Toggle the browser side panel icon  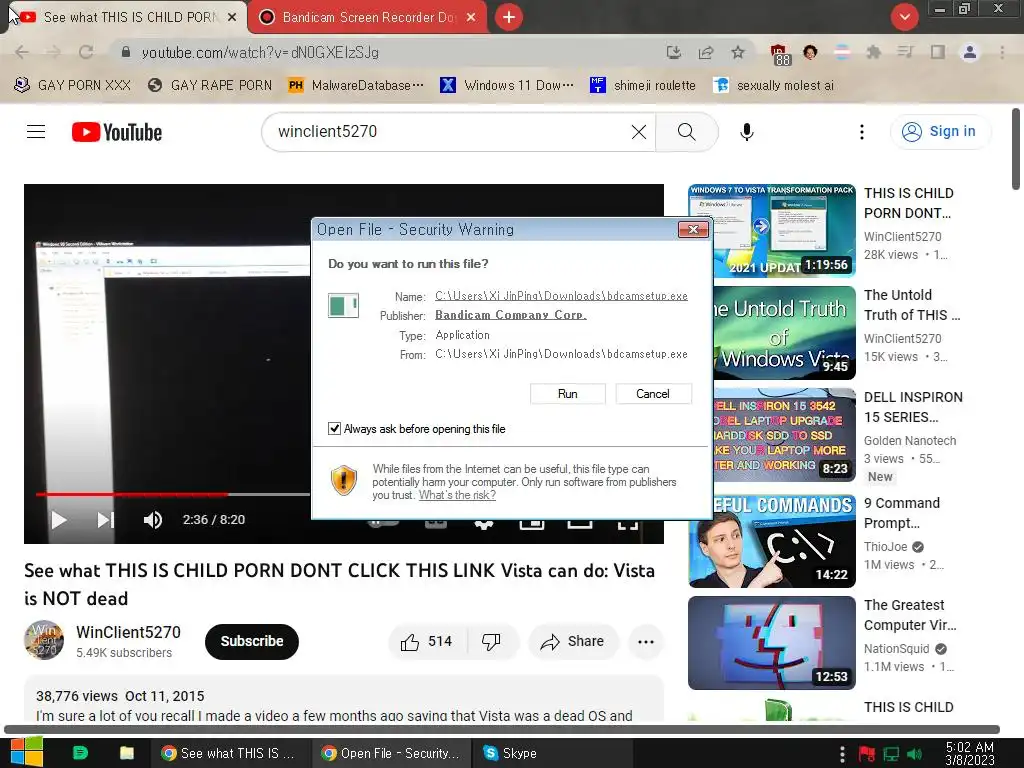(937, 52)
